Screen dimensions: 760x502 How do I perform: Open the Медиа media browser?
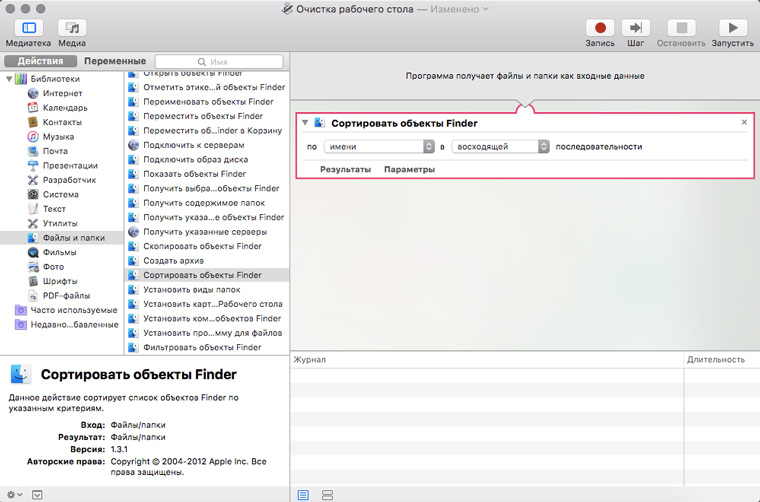72,28
